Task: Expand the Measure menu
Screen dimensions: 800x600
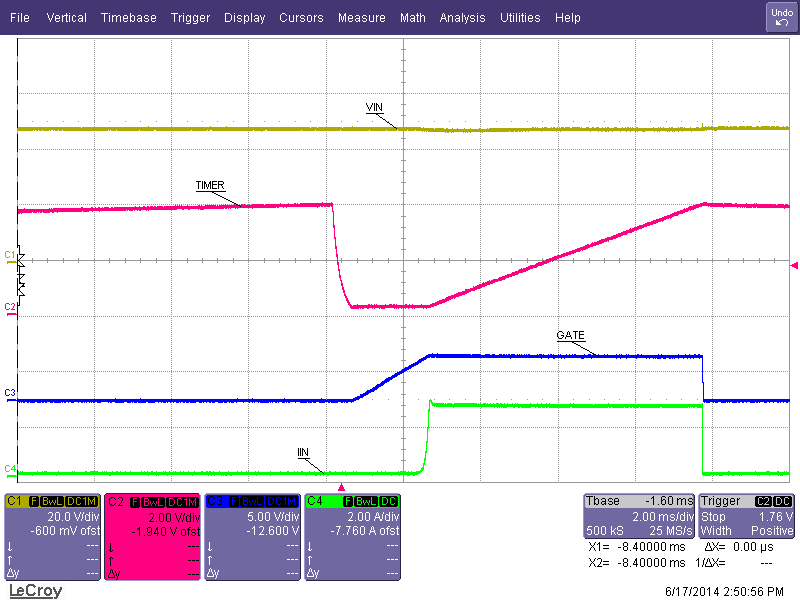Action: tap(361, 18)
